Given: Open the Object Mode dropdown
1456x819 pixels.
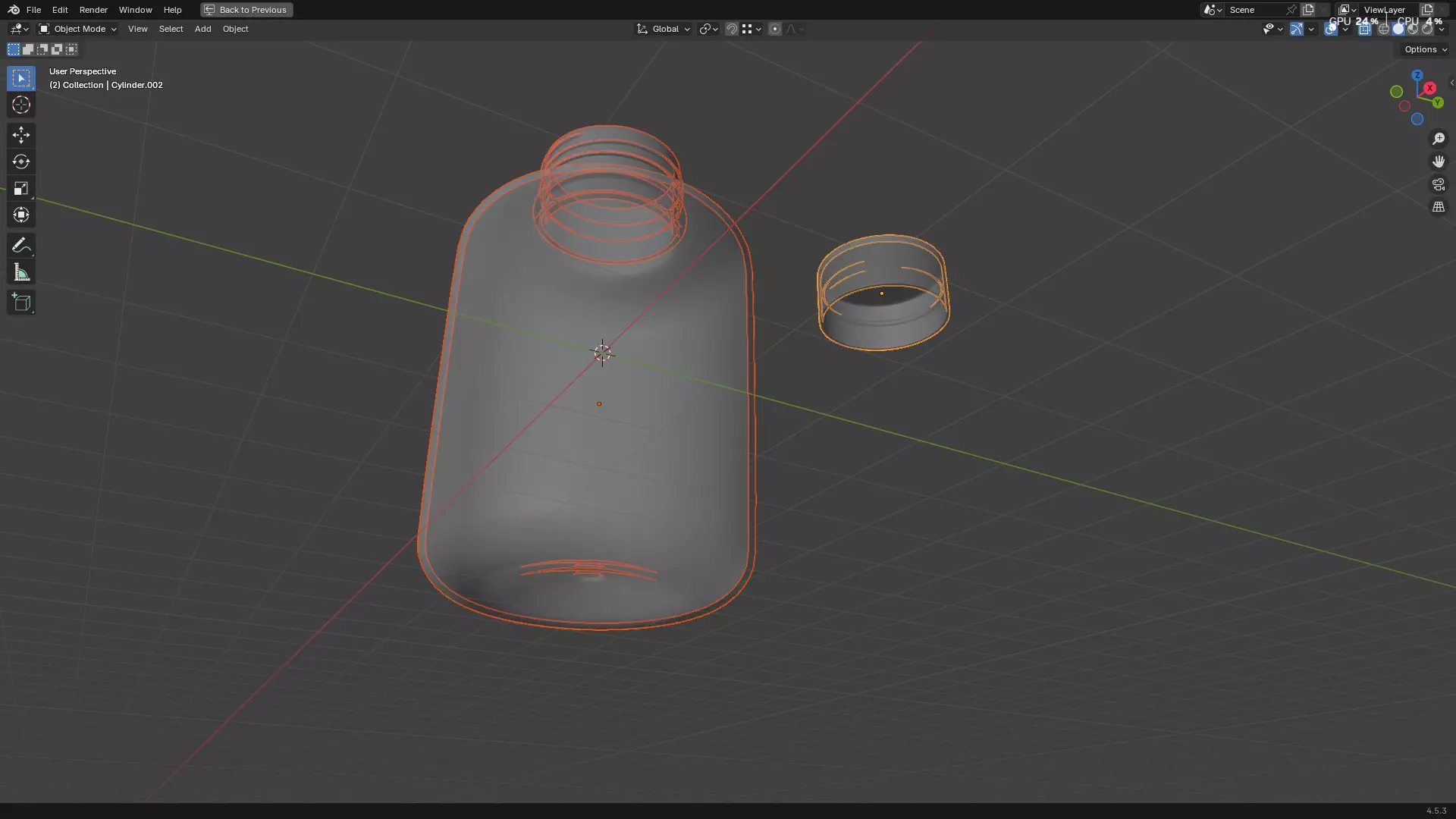Looking at the screenshot, I should pyautogui.click(x=77, y=29).
